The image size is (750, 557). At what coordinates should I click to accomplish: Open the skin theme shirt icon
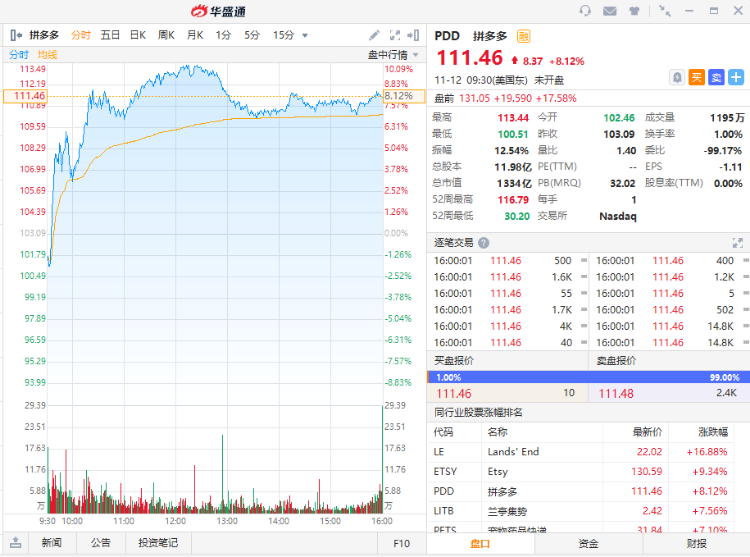tap(634, 11)
